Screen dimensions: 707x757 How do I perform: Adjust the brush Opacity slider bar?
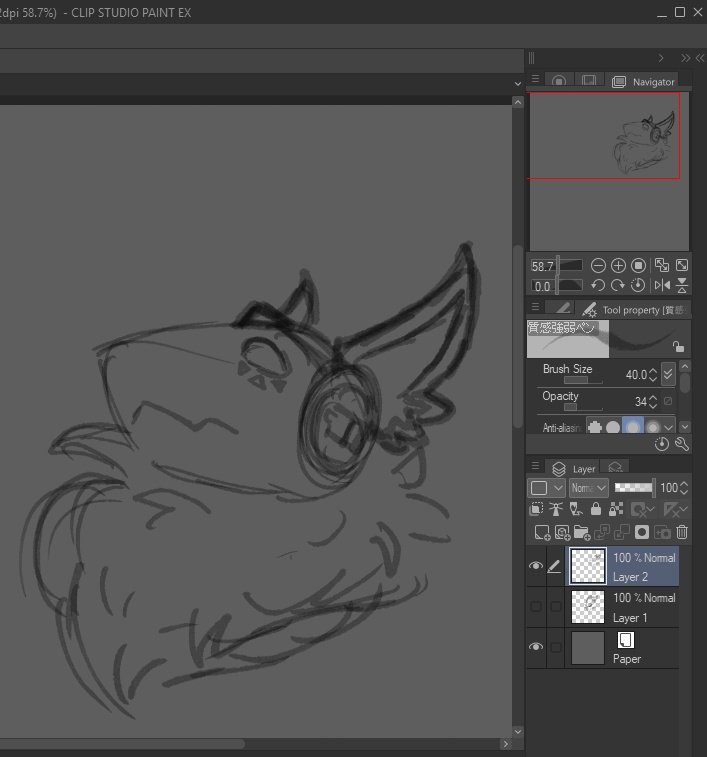[x=583, y=407]
